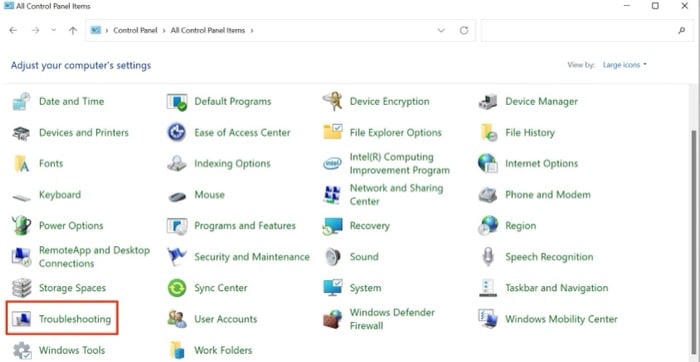
Task: Click the Back navigation arrow
Action: click(13, 30)
